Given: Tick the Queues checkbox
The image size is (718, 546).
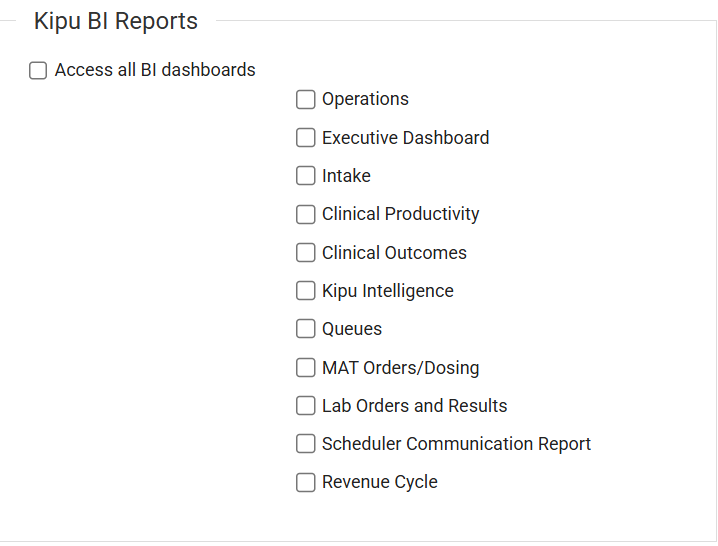Looking at the screenshot, I should click(x=306, y=329).
